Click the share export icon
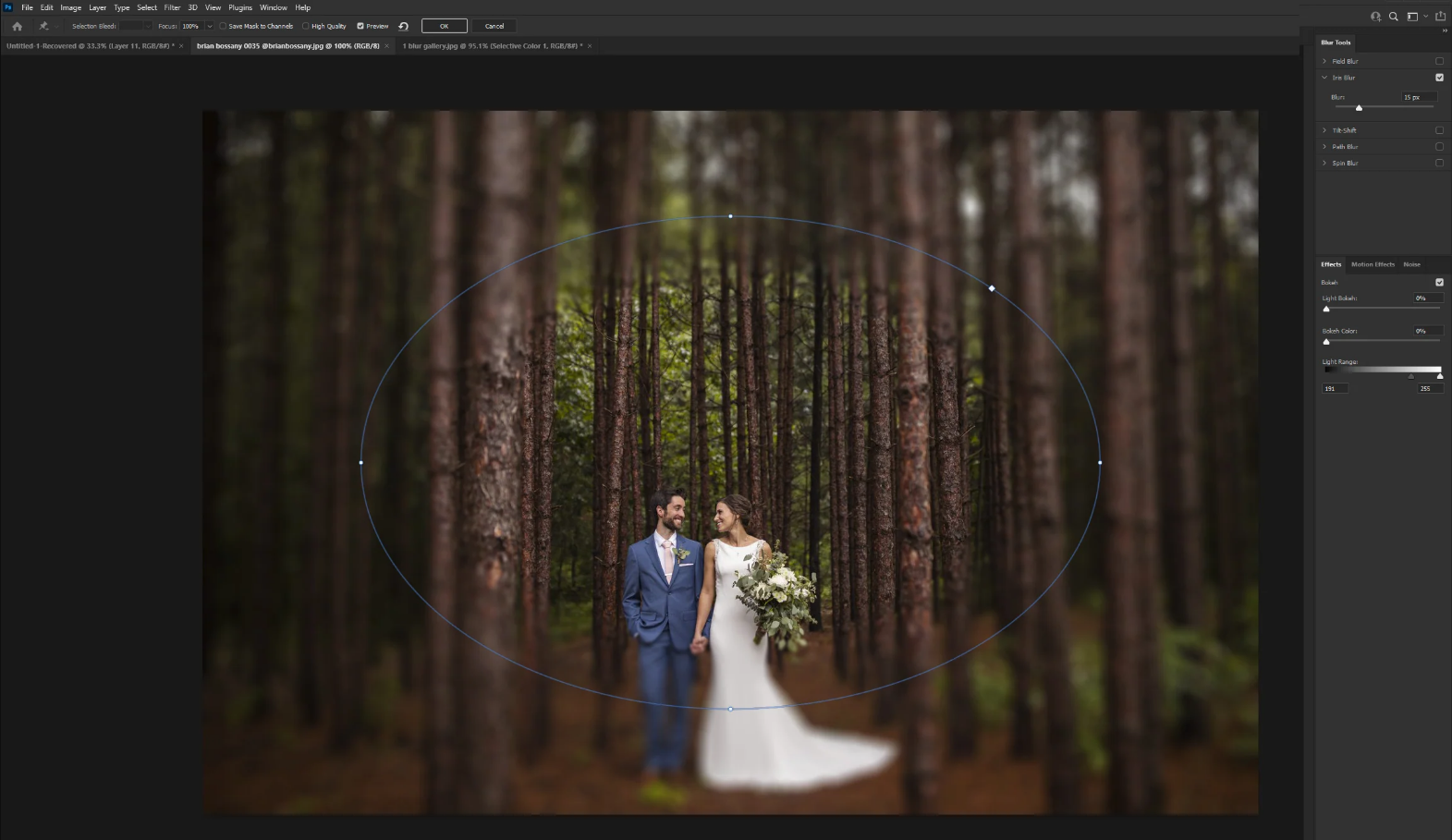 coord(1440,17)
